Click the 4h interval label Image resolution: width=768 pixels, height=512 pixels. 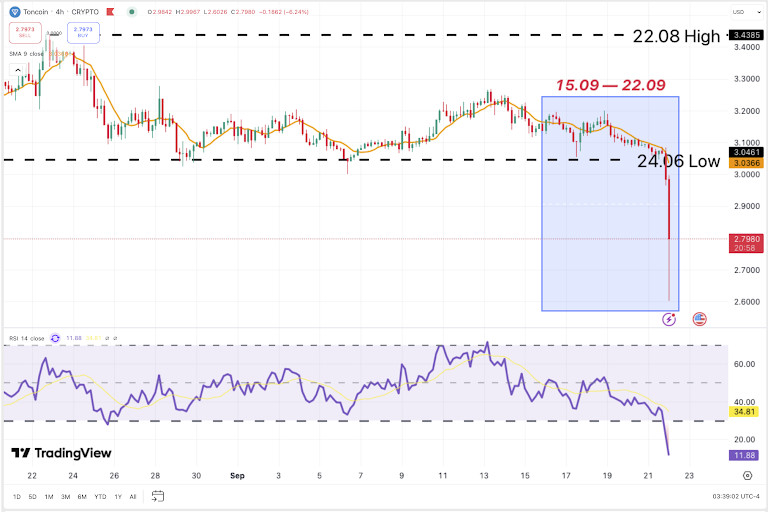coord(60,12)
